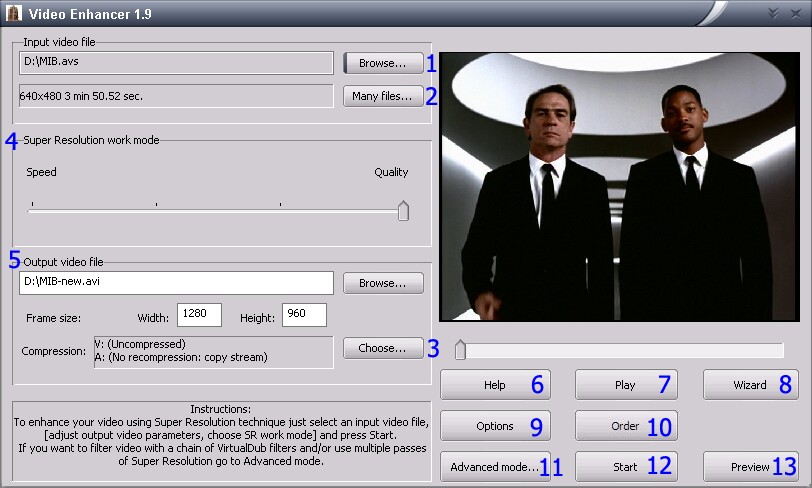The image size is (812, 488).
Task: Click the video position slider handle
Action: [460, 350]
